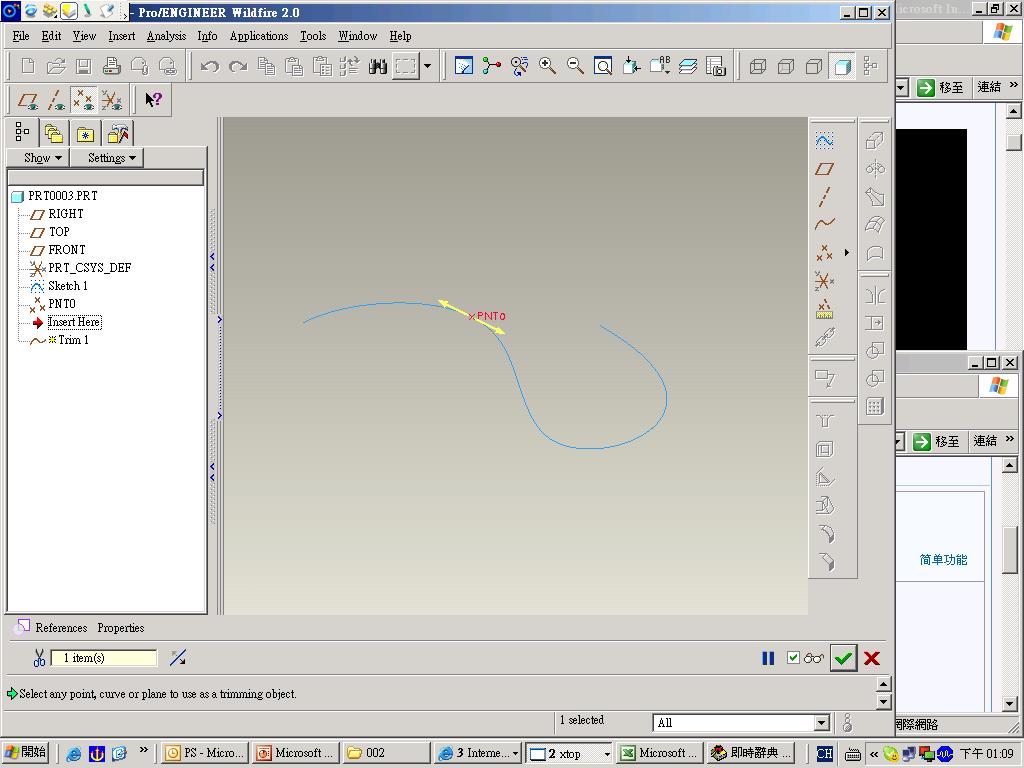Viewport: 1024px width, 768px height.
Task: Click the Undo arrow icon
Action: click(210, 66)
